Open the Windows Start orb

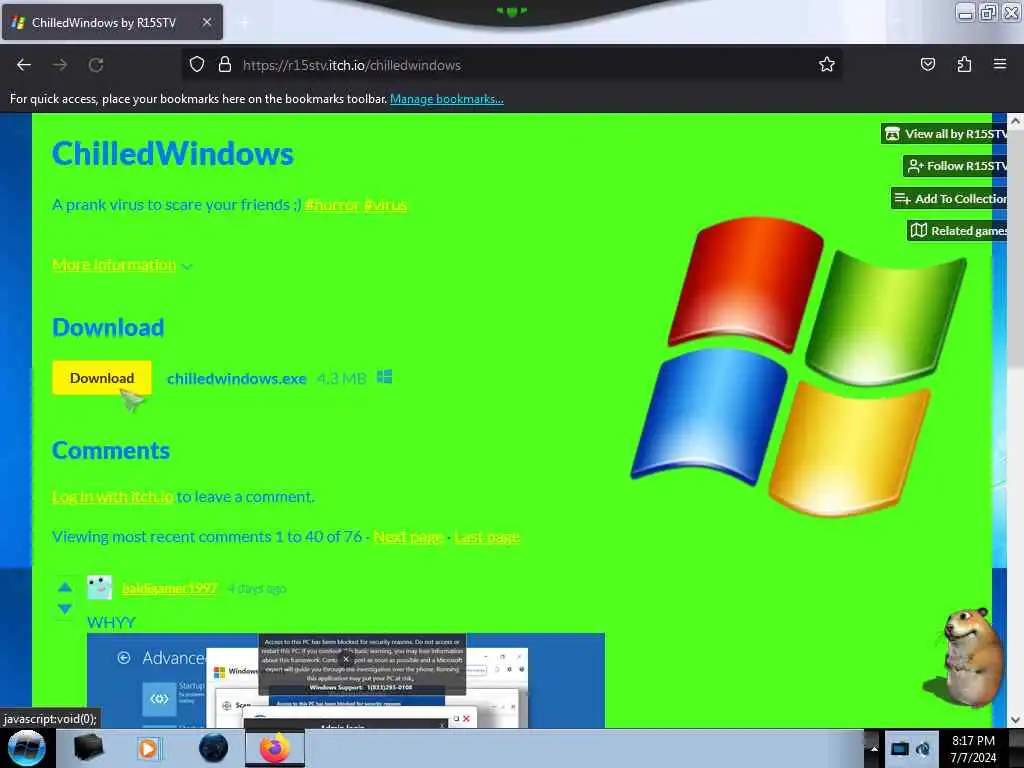pos(27,748)
